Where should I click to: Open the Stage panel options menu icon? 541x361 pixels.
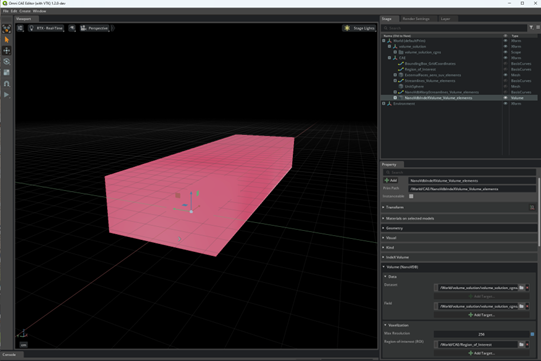pyautogui.click(x=538, y=28)
